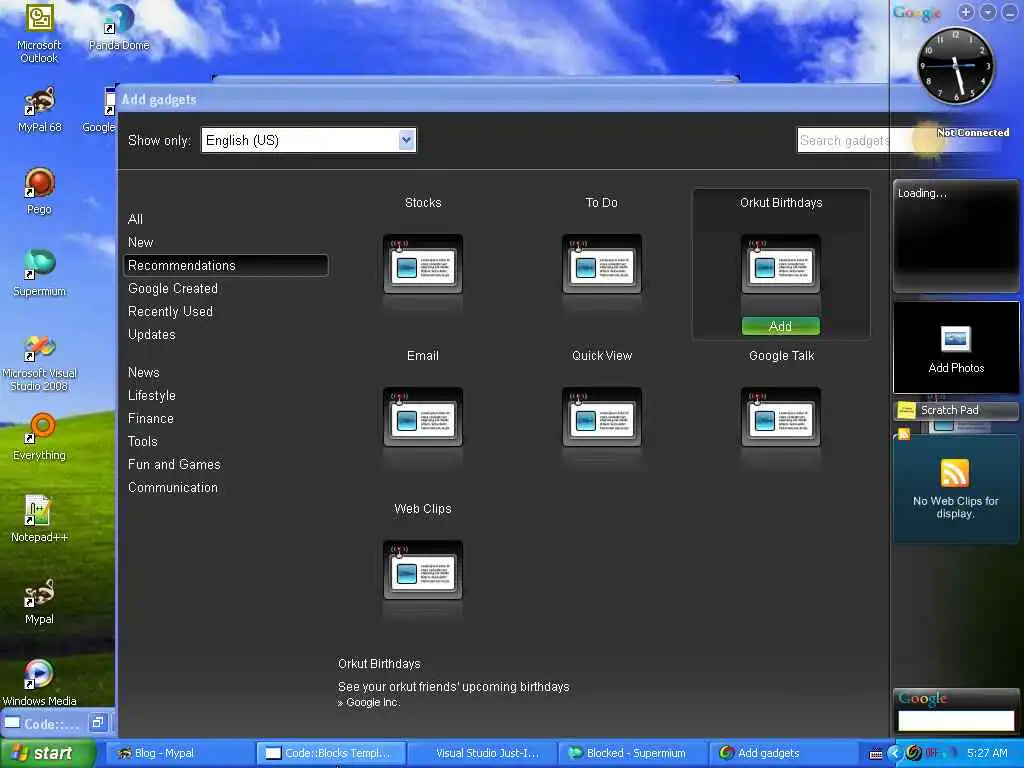Viewport: 1024px width, 768px height.
Task: Add the Orkut Birthdays gadget
Action: pyautogui.click(x=780, y=326)
